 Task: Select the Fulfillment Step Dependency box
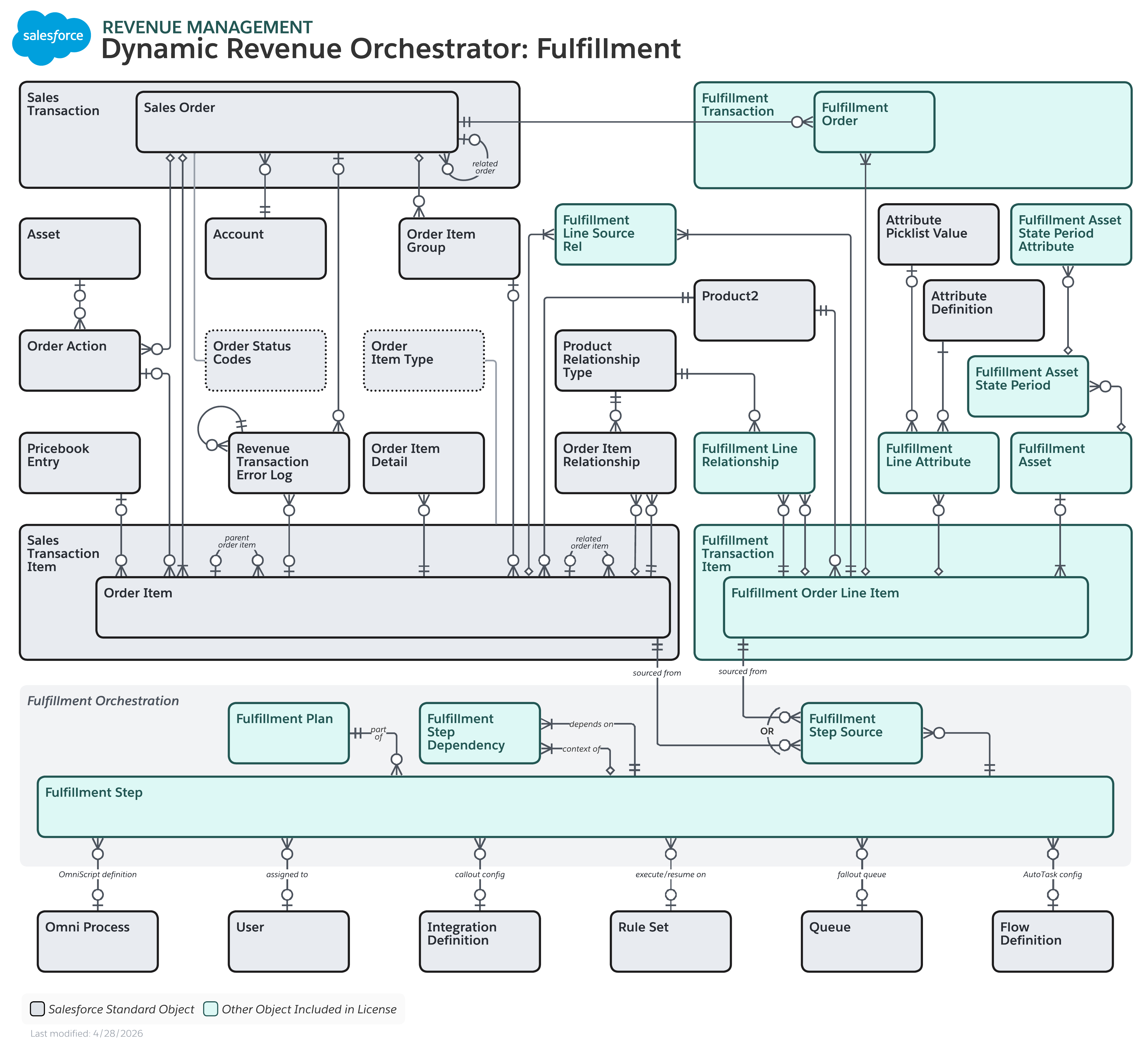pos(480,733)
